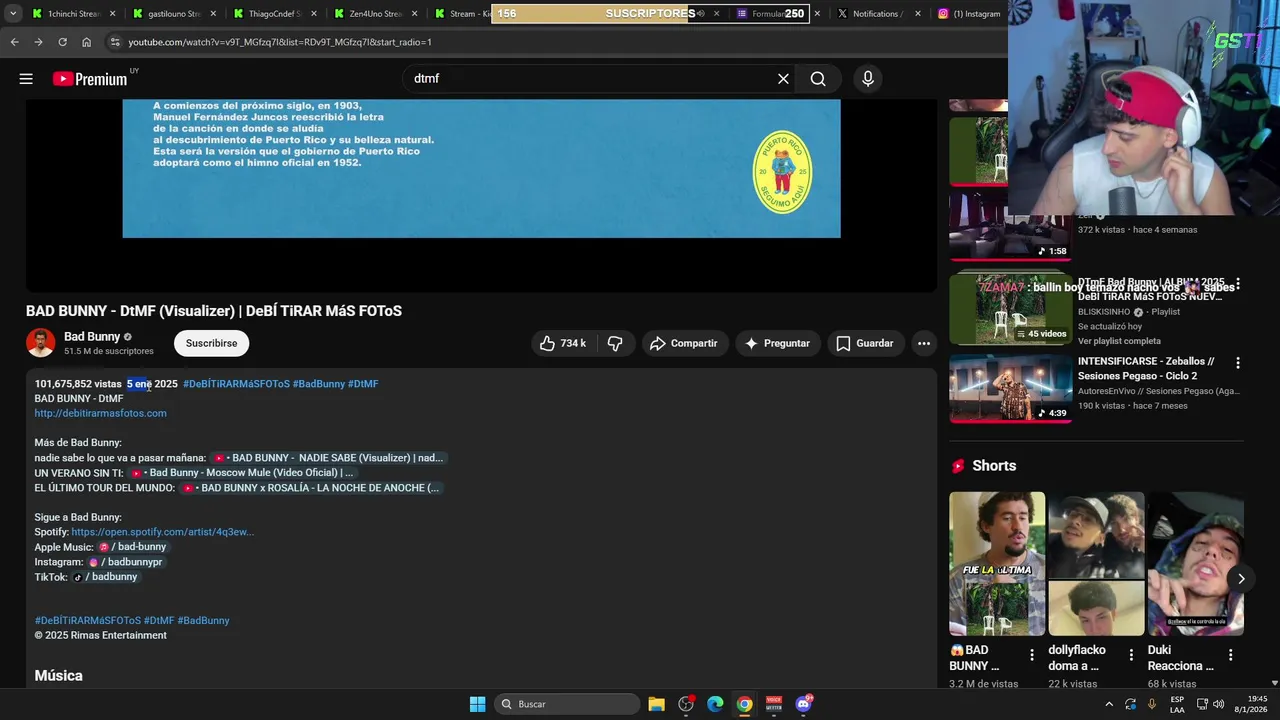Viewport: 1280px width, 720px height.
Task: Open Google Chrome taskbar icon
Action: [x=744, y=704]
